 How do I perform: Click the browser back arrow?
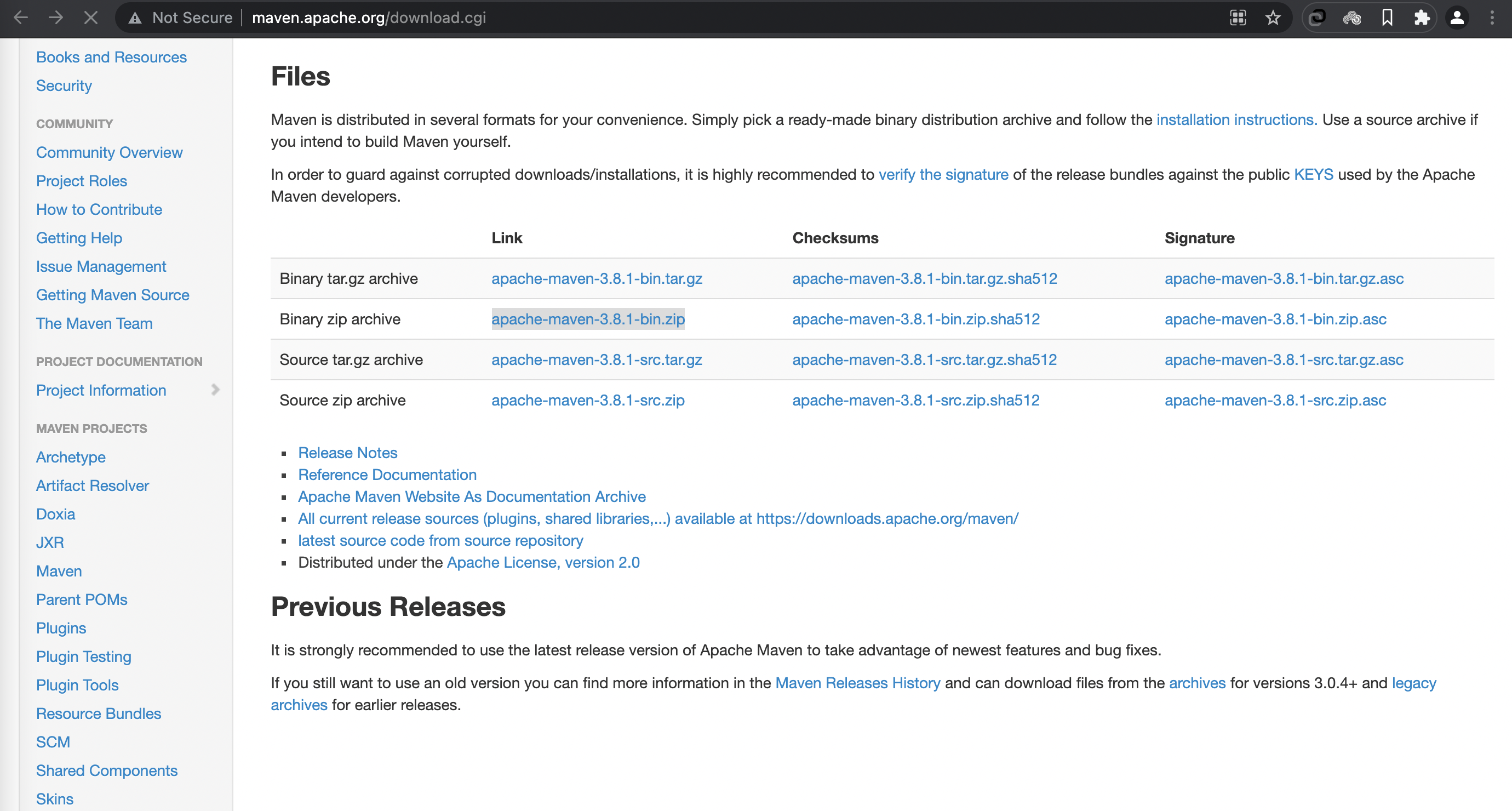21,18
